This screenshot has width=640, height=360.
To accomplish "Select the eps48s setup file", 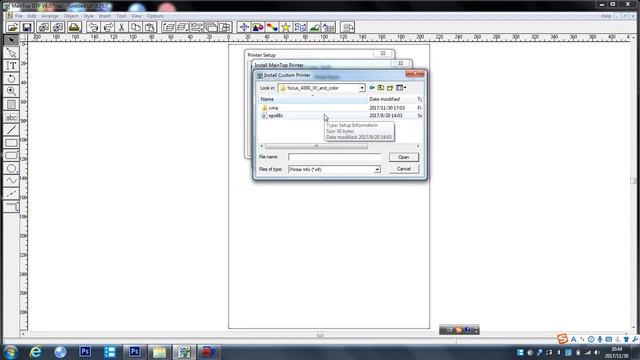I will click(276, 116).
